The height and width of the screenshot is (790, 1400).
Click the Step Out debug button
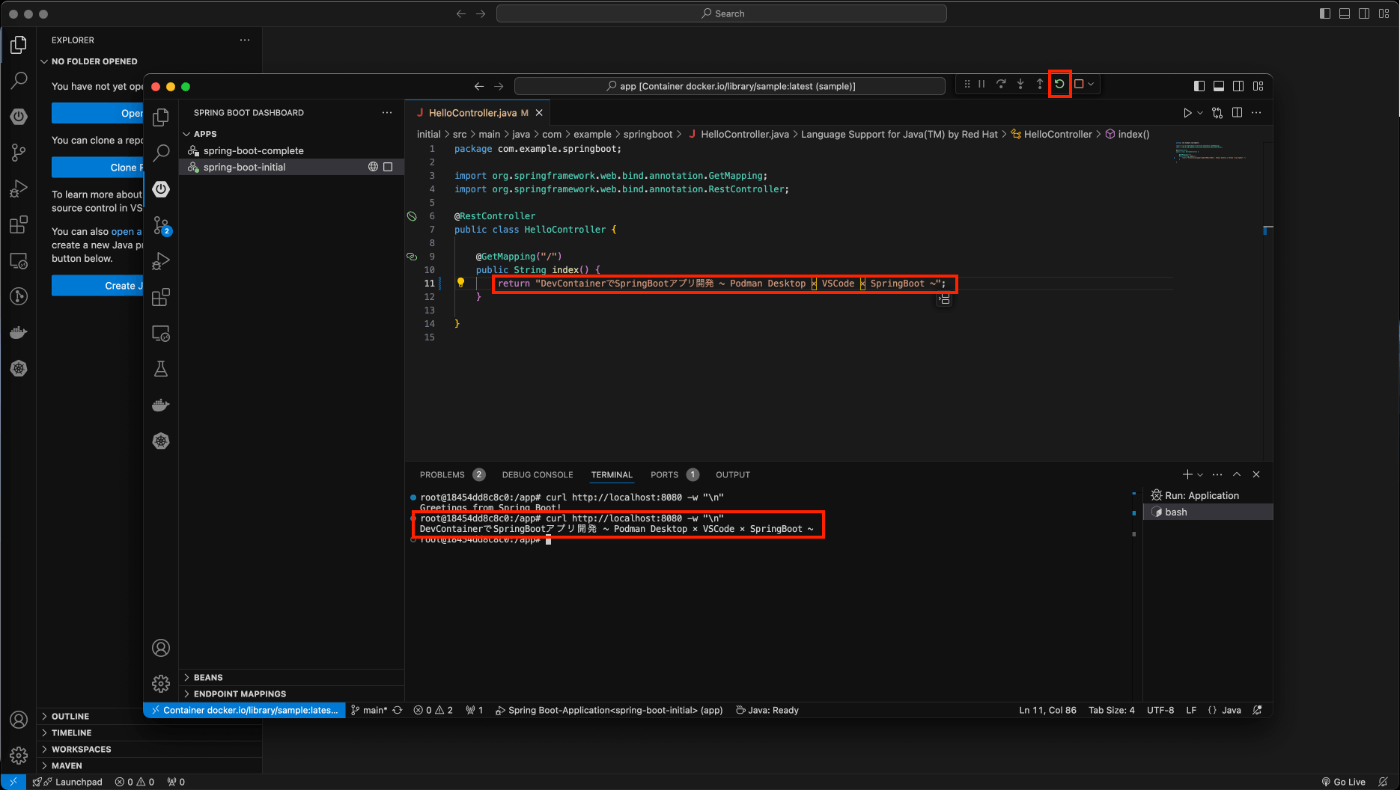pyautogui.click(x=1040, y=85)
